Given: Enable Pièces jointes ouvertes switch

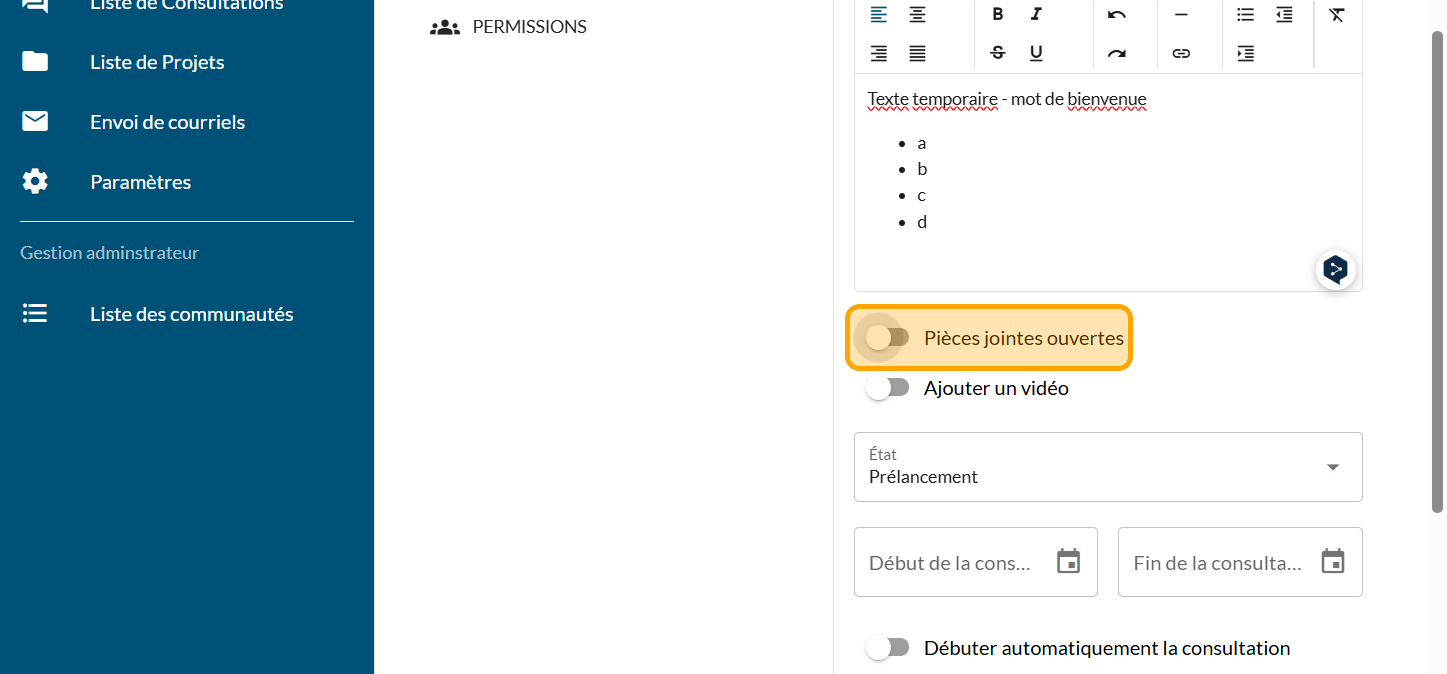Looking at the screenshot, I should click(x=887, y=338).
